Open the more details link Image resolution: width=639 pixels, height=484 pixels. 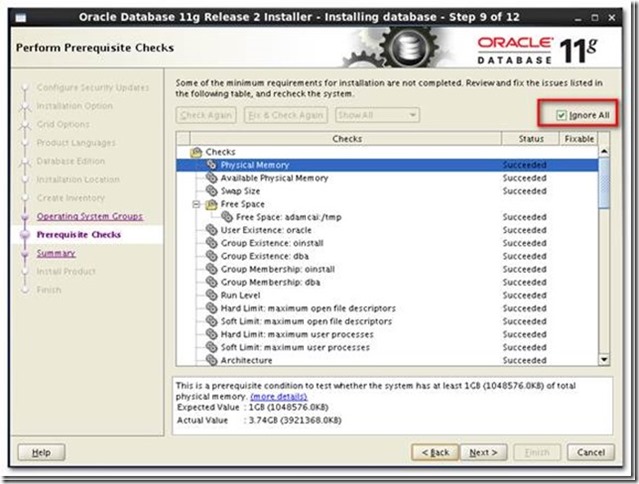pyautogui.click(x=279, y=396)
